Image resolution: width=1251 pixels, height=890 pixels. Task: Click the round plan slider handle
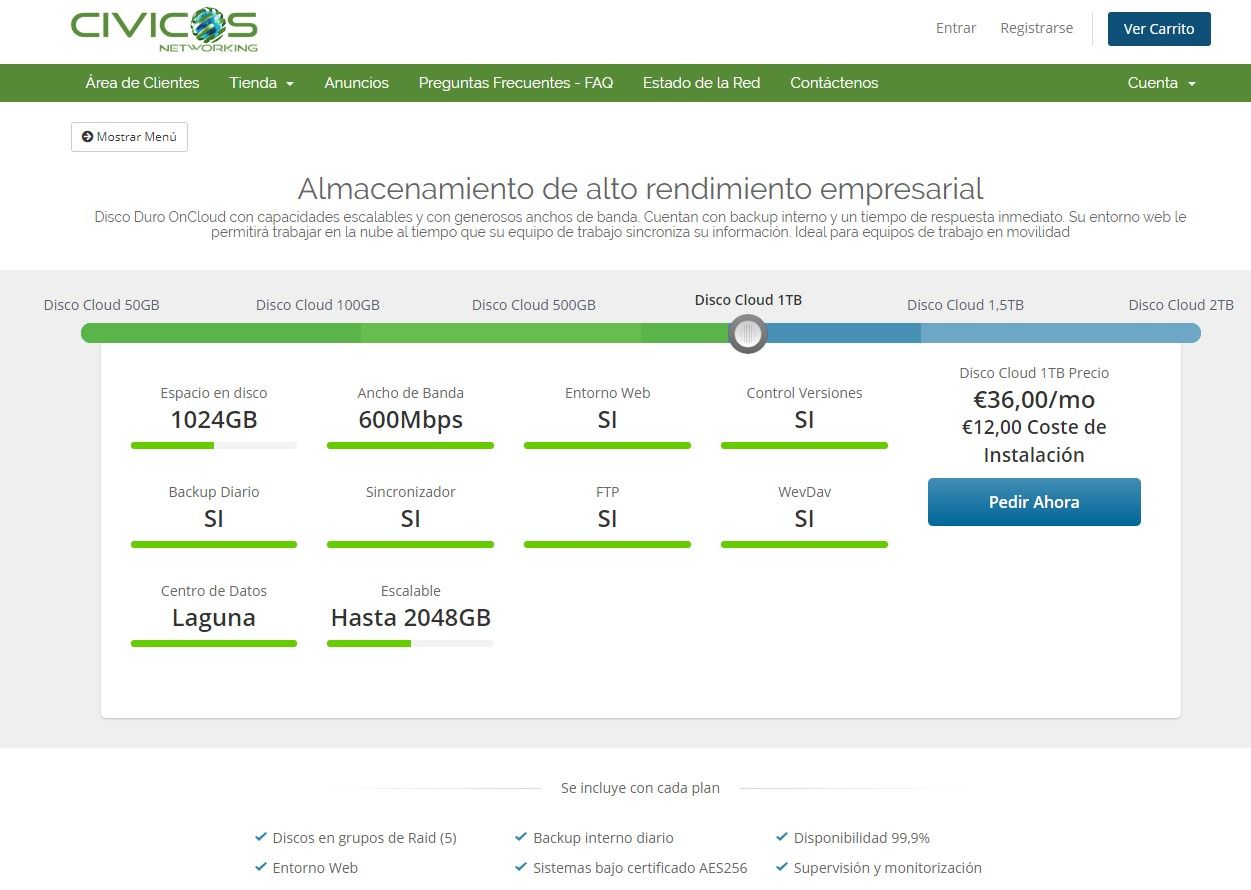pos(748,333)
